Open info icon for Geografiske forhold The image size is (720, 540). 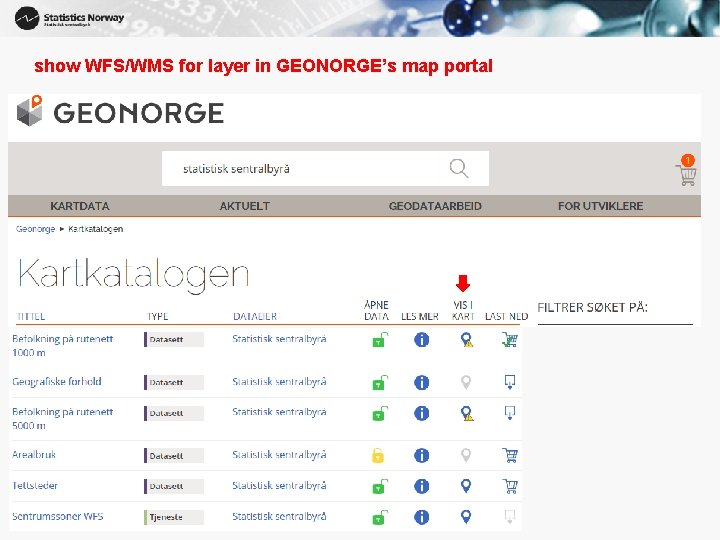tap(421, 382)
